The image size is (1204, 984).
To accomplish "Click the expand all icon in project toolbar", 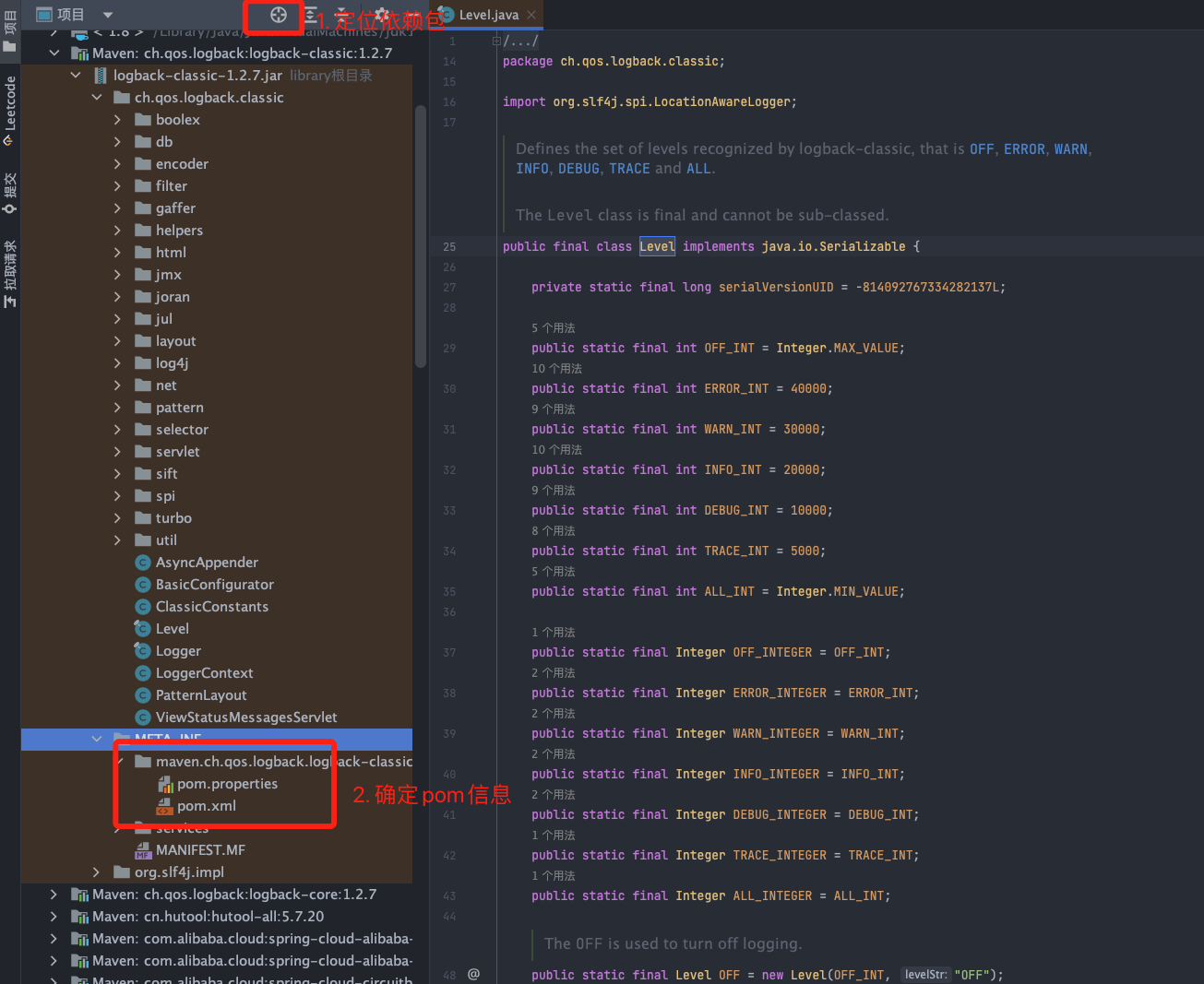I will click(311, 15).
